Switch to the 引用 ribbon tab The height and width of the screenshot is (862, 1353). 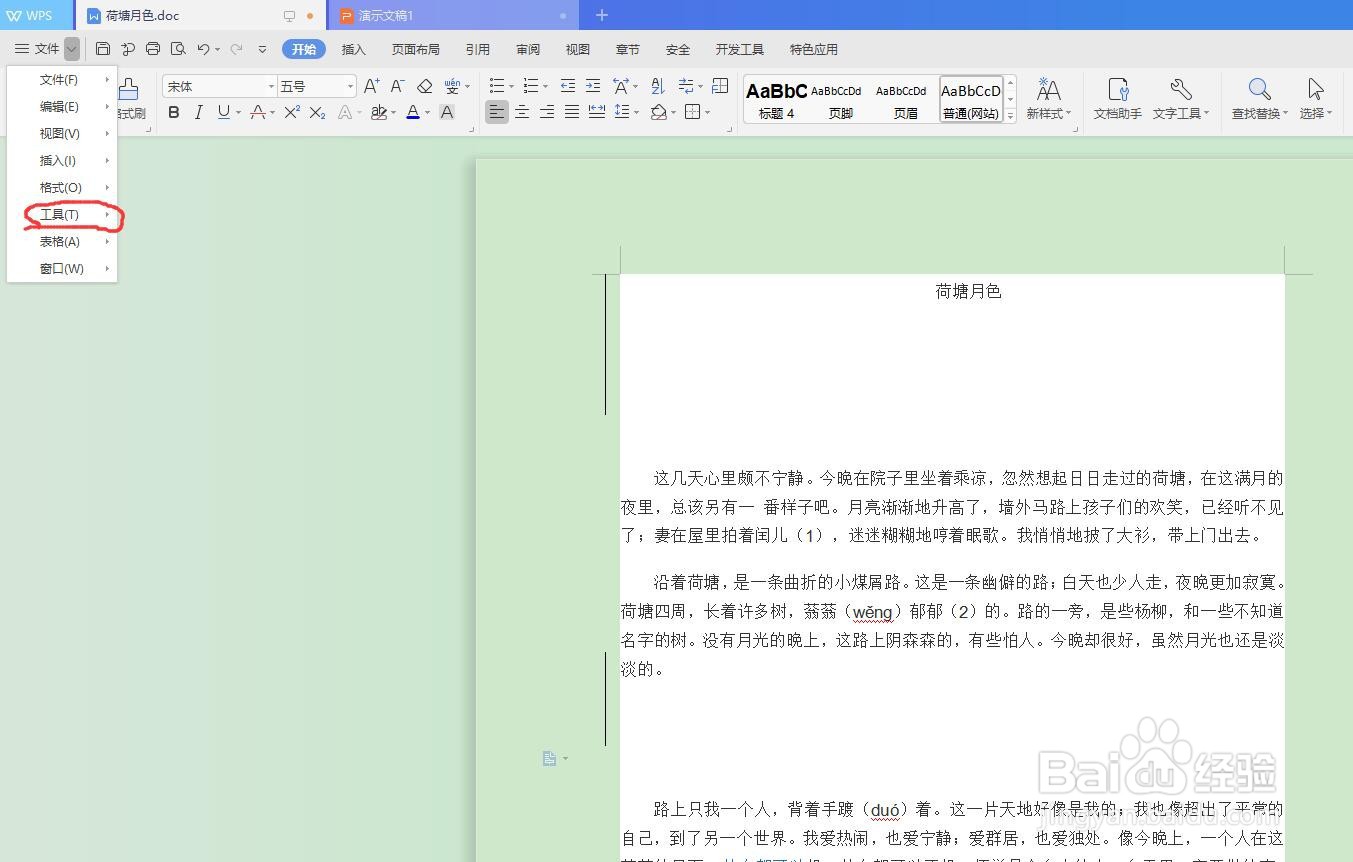pos(478,49)
